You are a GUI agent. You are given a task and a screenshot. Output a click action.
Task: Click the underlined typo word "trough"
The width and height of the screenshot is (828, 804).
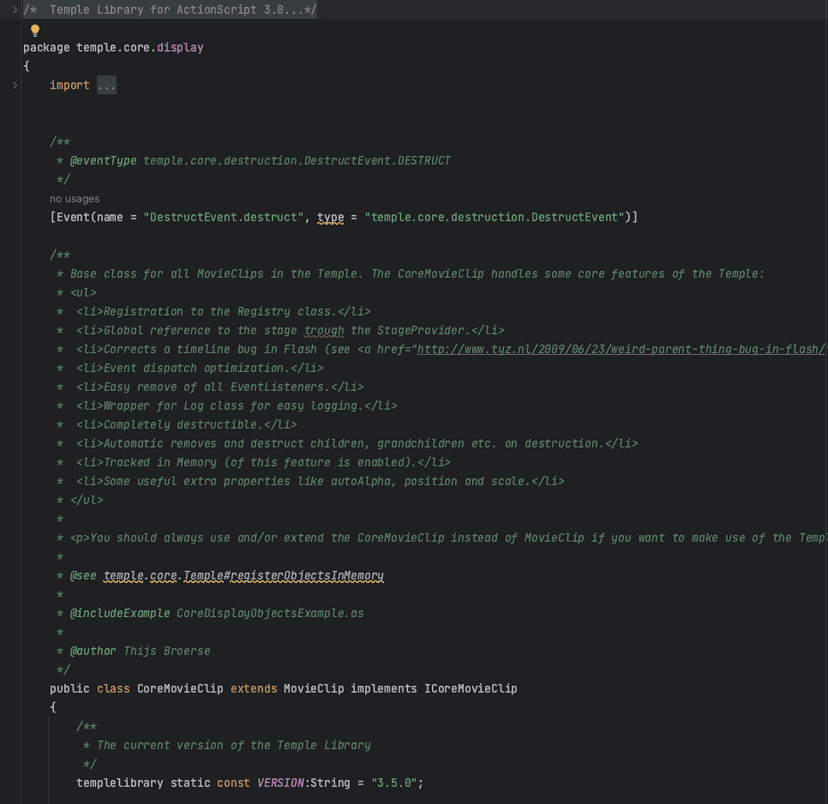(x=324, y=330)
